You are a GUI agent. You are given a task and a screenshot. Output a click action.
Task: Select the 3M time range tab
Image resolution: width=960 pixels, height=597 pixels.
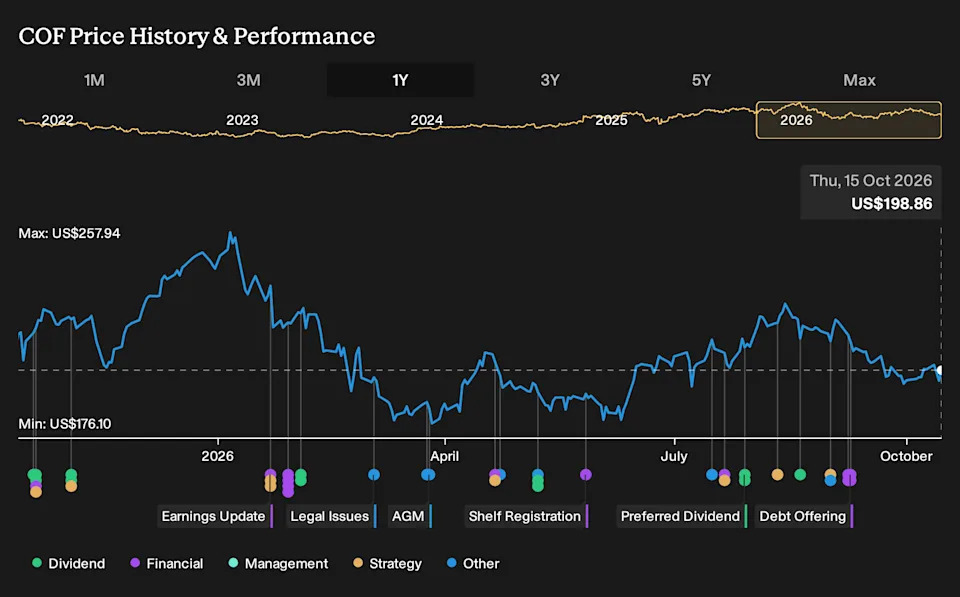point(249,80)
